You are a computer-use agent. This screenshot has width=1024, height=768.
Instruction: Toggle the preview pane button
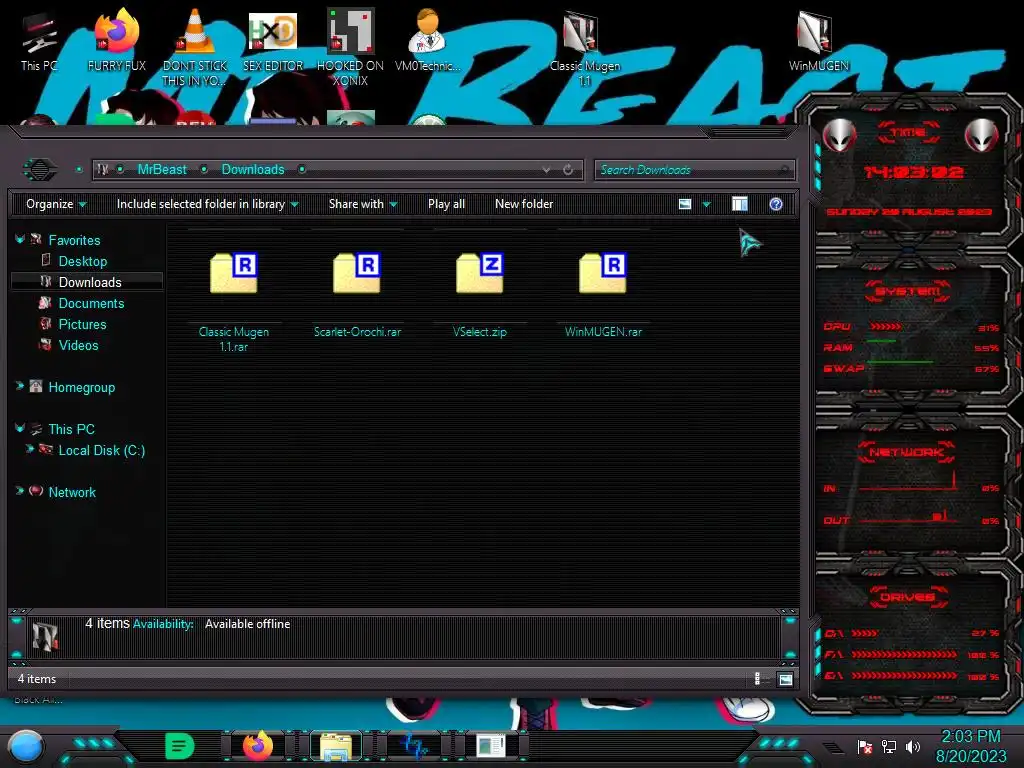(x=740, y=204)
